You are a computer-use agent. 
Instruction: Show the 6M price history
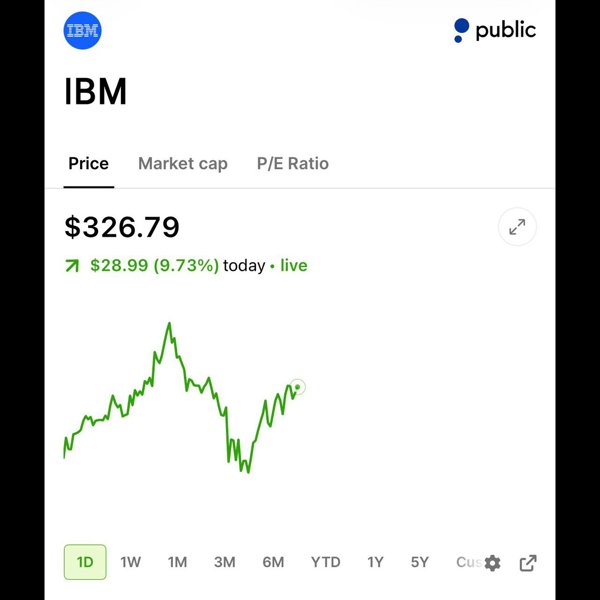pyautogui.click(x=273, y=562)
